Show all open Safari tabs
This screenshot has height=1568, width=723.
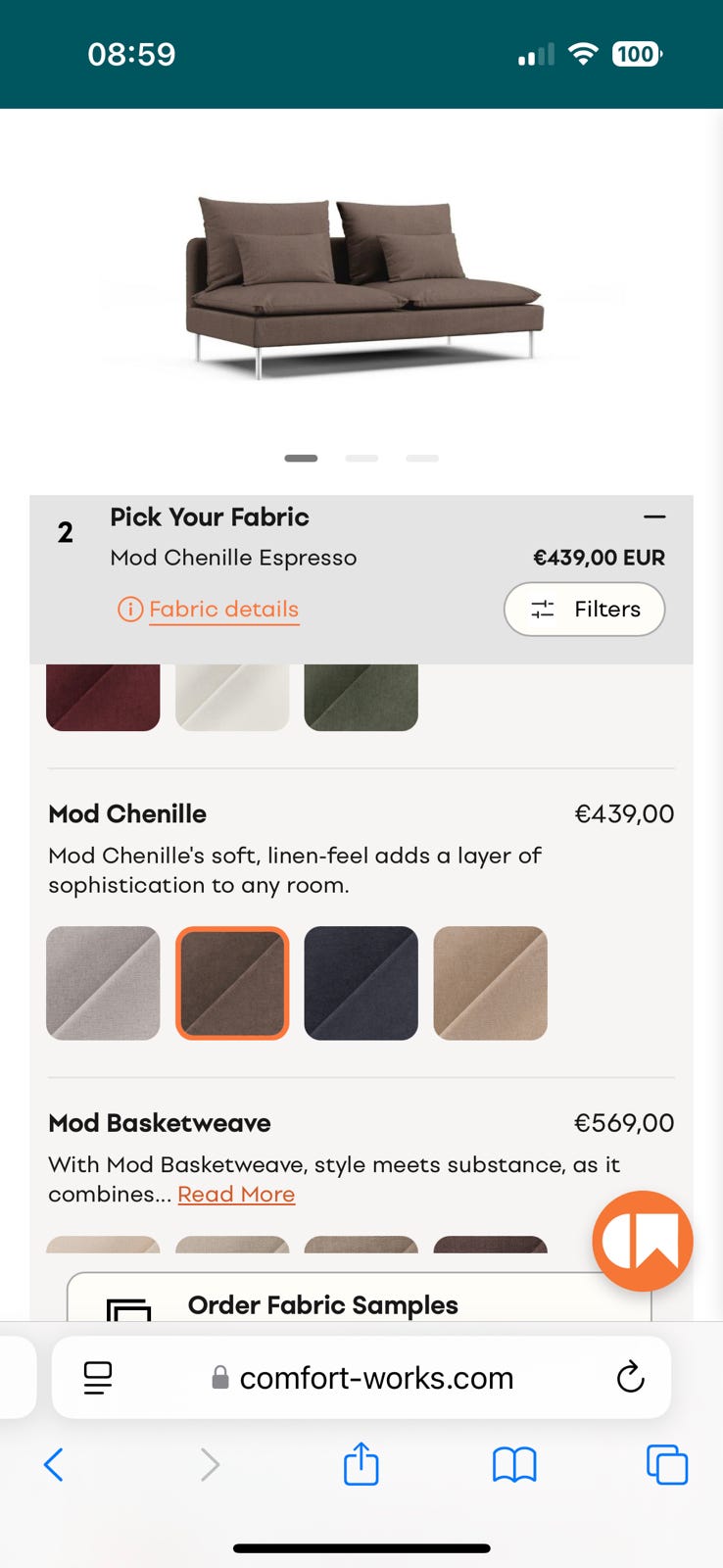[666, 1464]
